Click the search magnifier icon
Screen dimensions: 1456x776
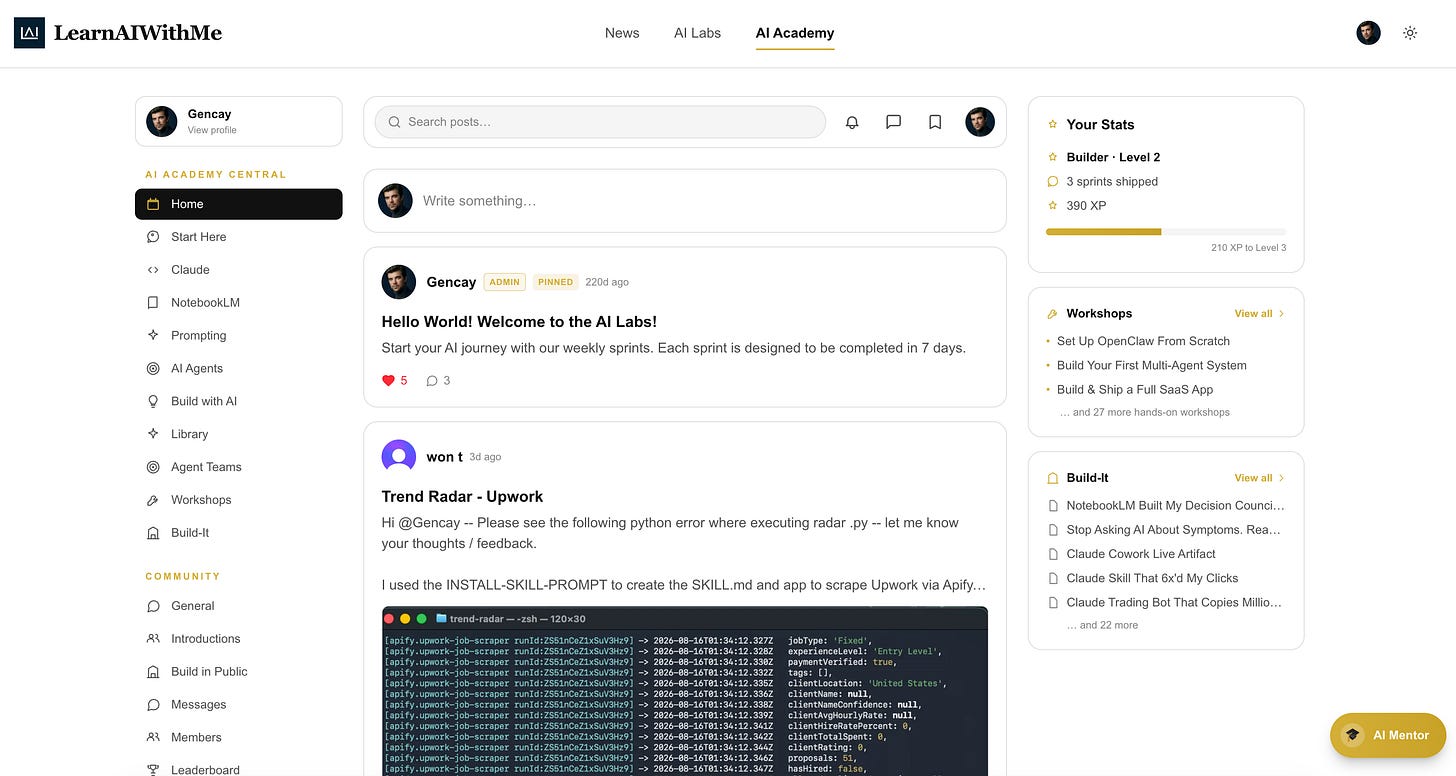click(x=395, y=122)
